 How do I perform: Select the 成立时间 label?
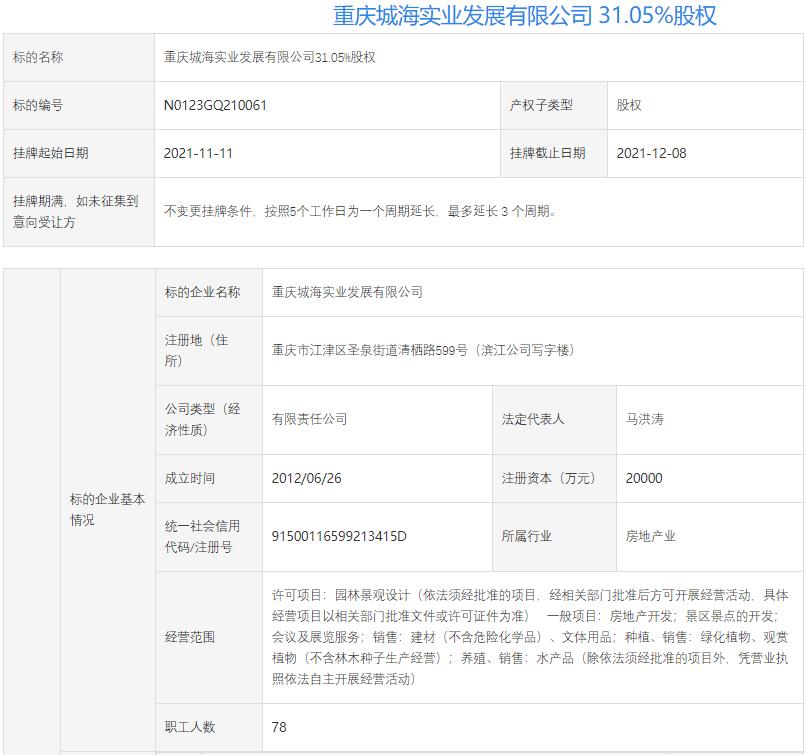click(x=190, y=478)
